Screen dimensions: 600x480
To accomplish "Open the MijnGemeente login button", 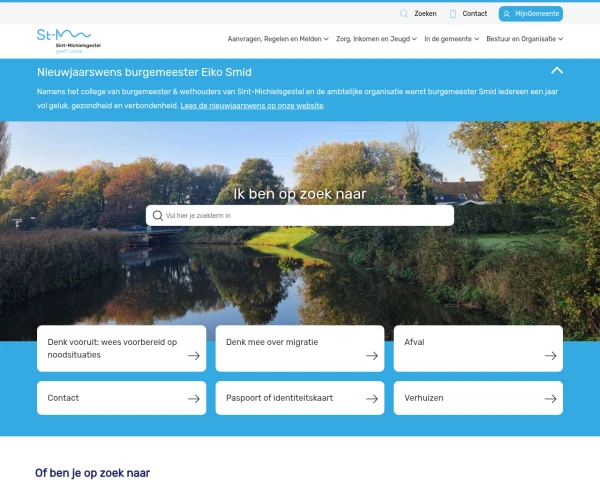I will click(531, 14).
